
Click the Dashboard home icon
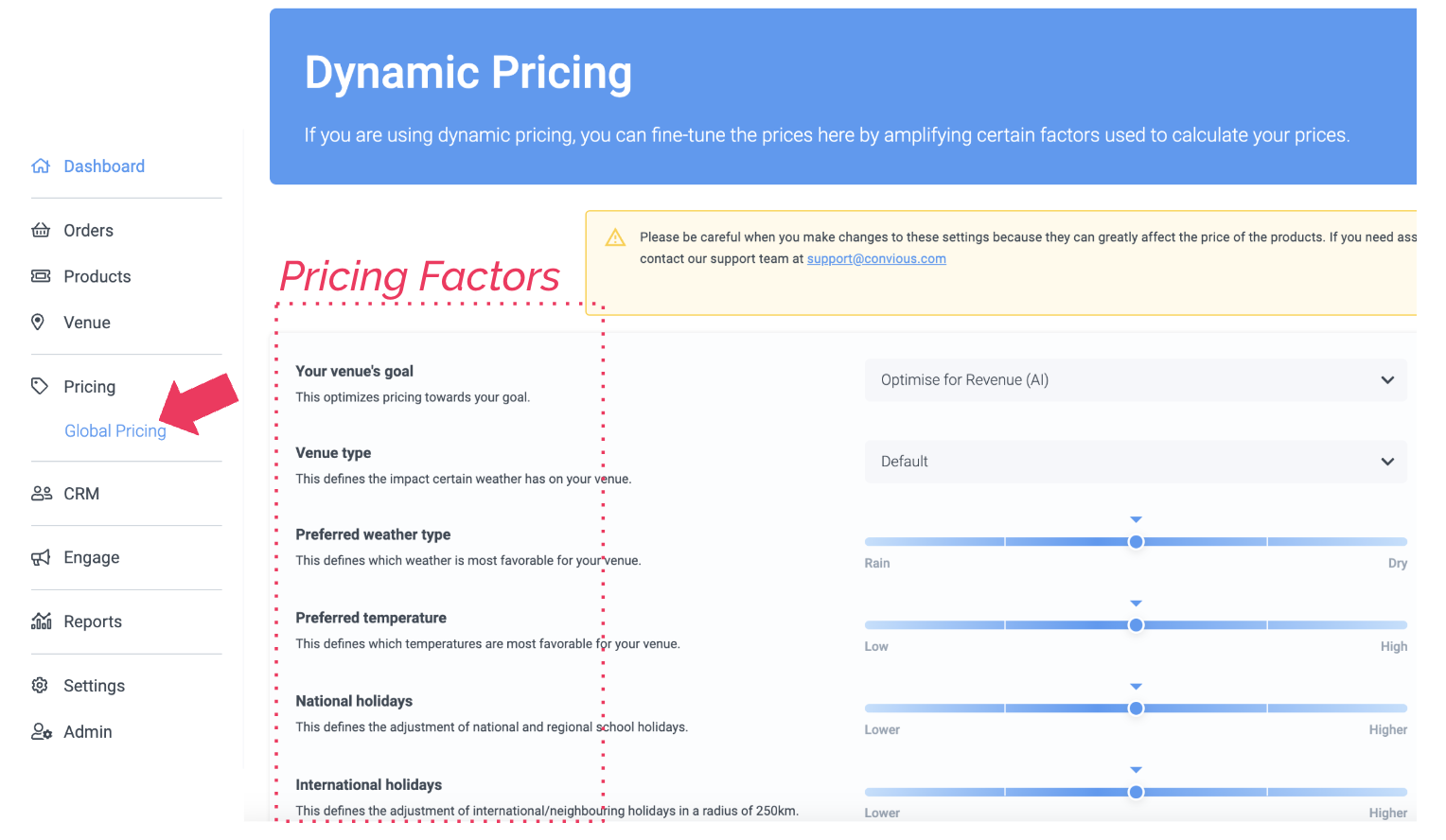click(x=41, y=166)
